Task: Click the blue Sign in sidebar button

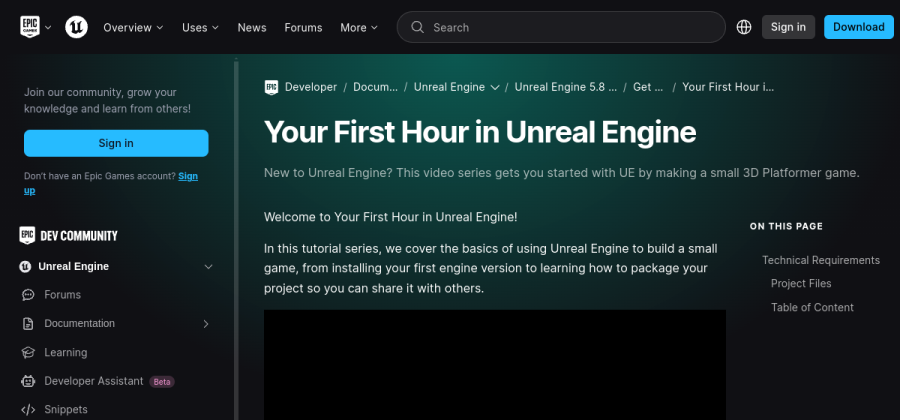Action: click(x=116, y=143)
